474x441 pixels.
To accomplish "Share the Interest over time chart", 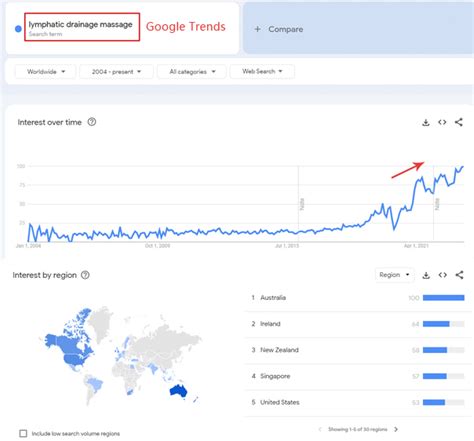I will pyautogui.click(x=459, y=122).
